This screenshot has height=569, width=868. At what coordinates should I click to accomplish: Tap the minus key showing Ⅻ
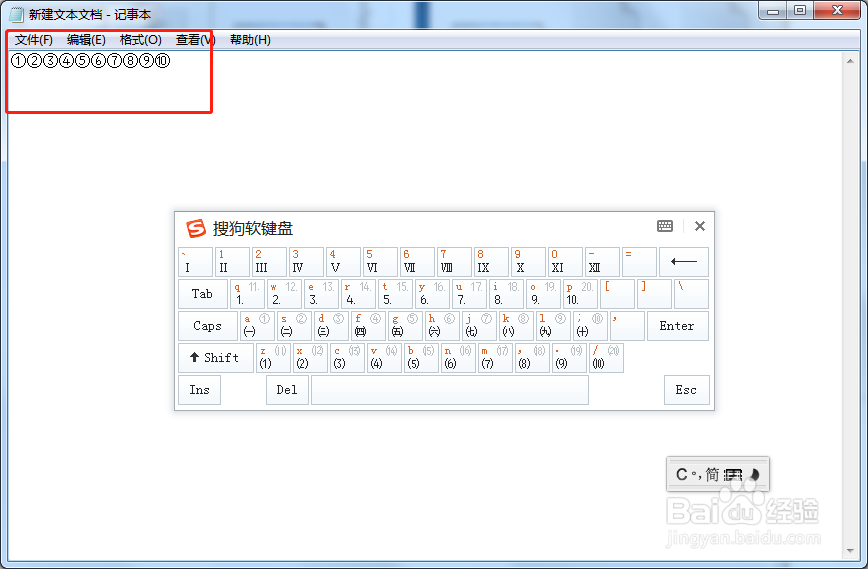602,262
